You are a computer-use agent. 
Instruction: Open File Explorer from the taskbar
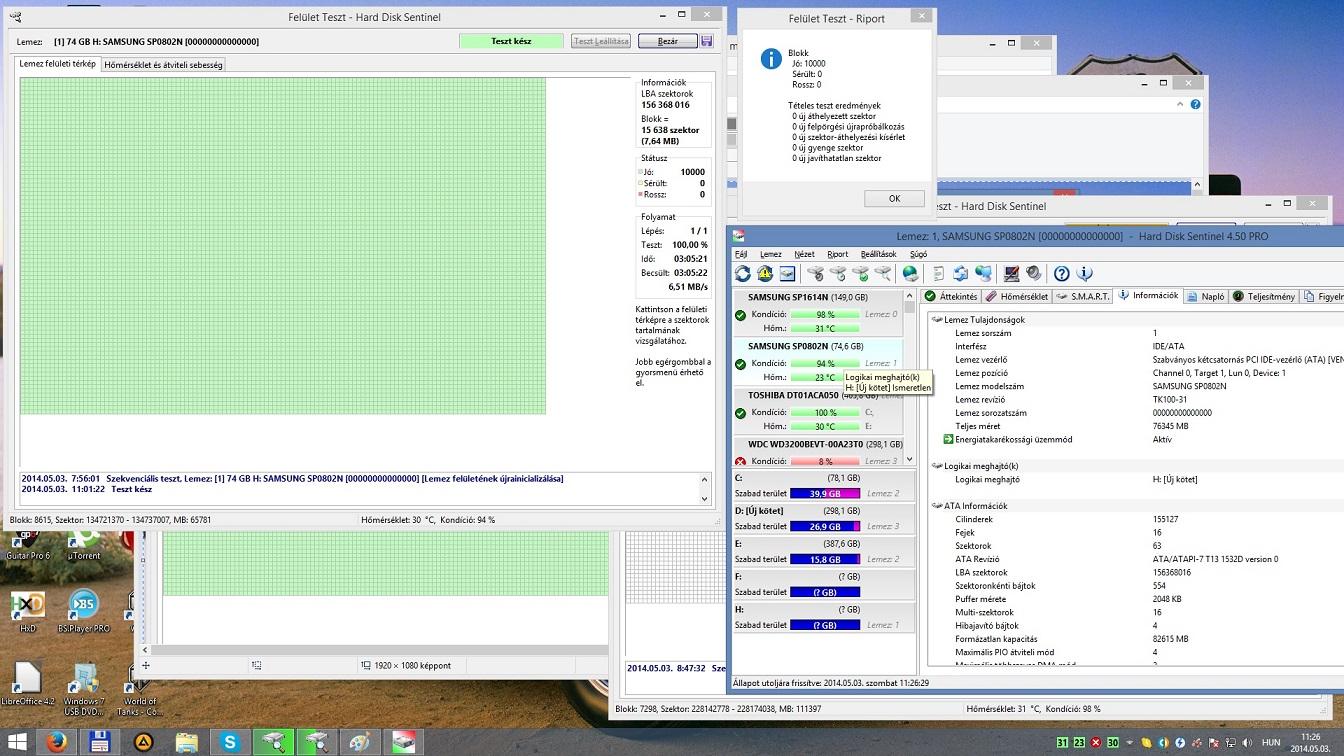(x=187, y=742)
